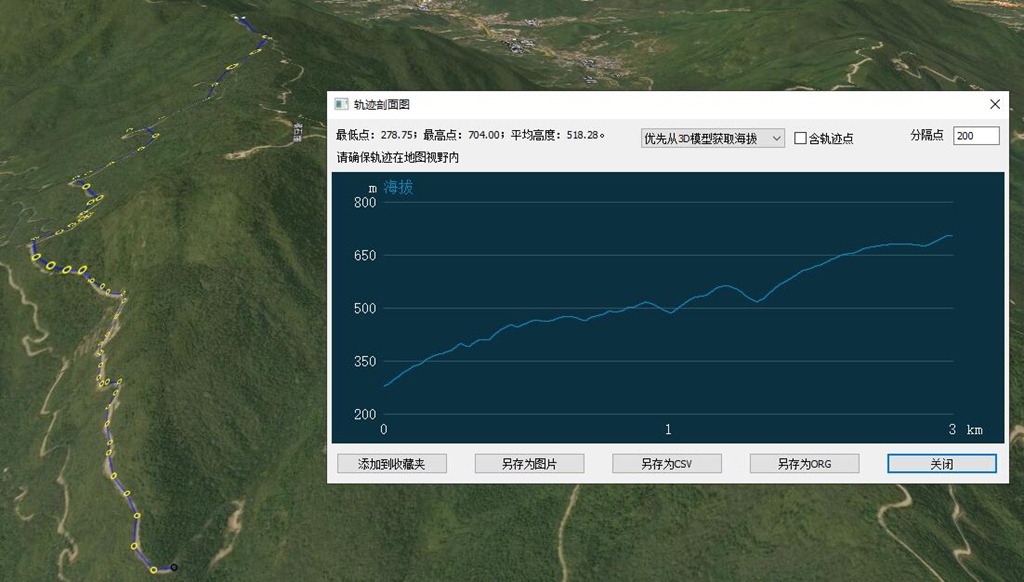Click the track profile dialog title icon
The height and width of the screenshot is (582, 1024).
tap(341, 104)
